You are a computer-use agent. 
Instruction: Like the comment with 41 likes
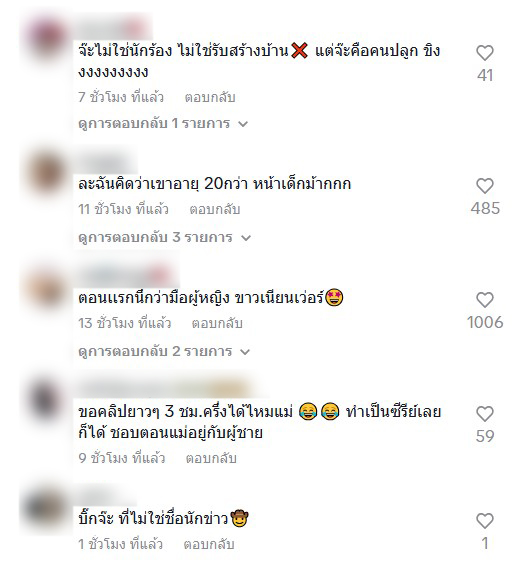click(485, 53)
